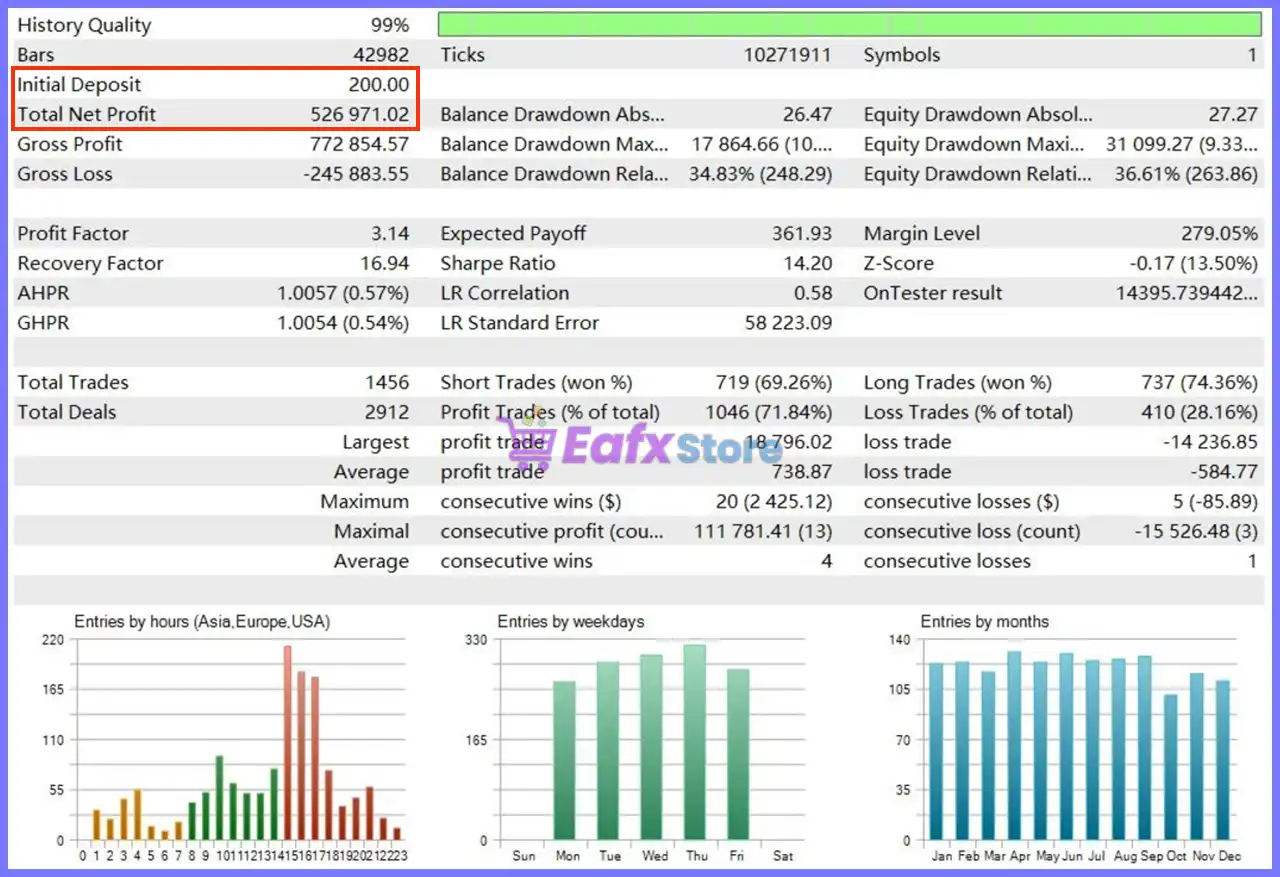Click the green History Quality progress bar

point(850,25)
